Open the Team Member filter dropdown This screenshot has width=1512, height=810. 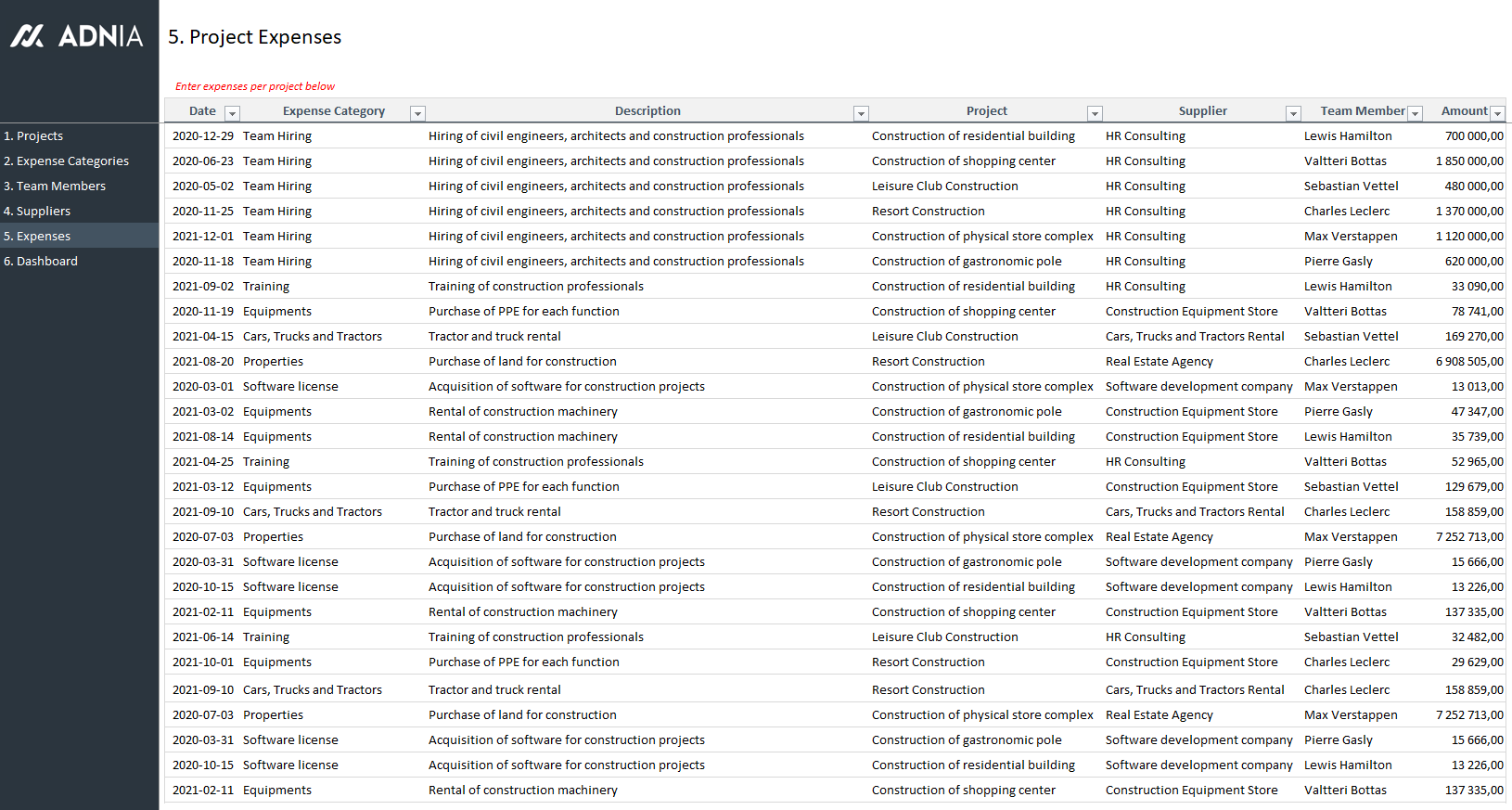[x=1415, y=113]
